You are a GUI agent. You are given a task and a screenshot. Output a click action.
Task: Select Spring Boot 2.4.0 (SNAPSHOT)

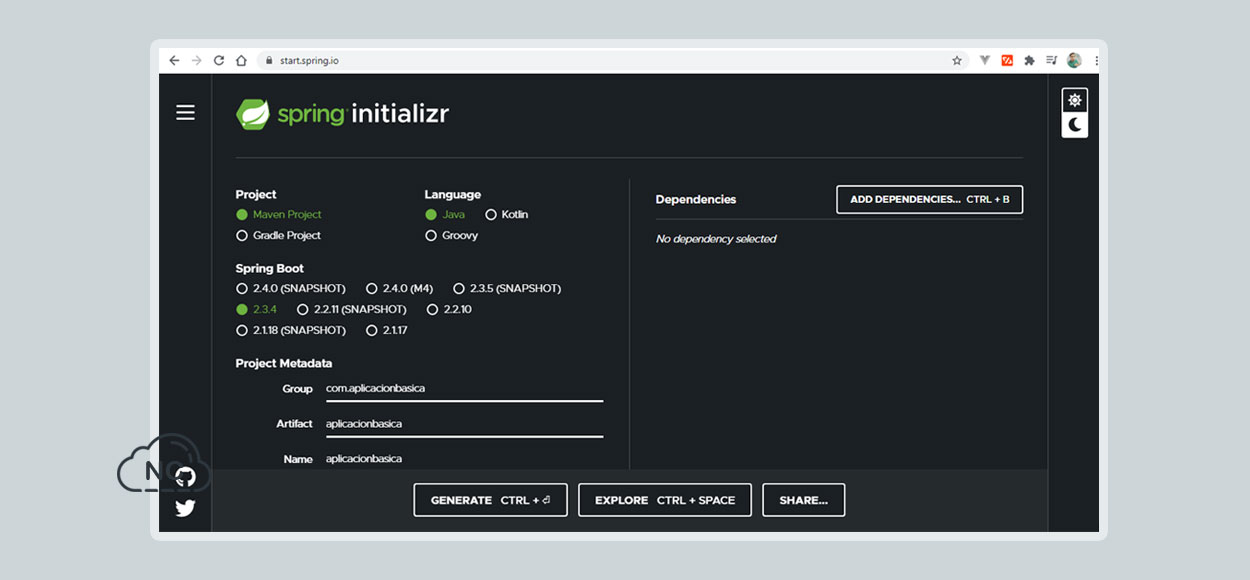pos(291,289)
